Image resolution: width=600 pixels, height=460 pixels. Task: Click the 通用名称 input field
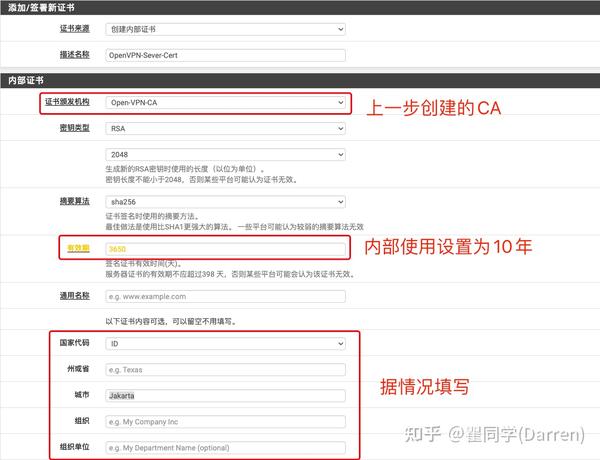point(225,297)
